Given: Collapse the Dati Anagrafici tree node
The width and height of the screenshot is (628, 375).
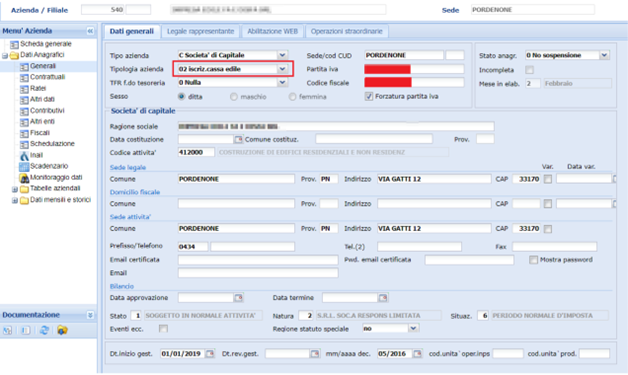Looking at the screenshot, I should [5, 56].
